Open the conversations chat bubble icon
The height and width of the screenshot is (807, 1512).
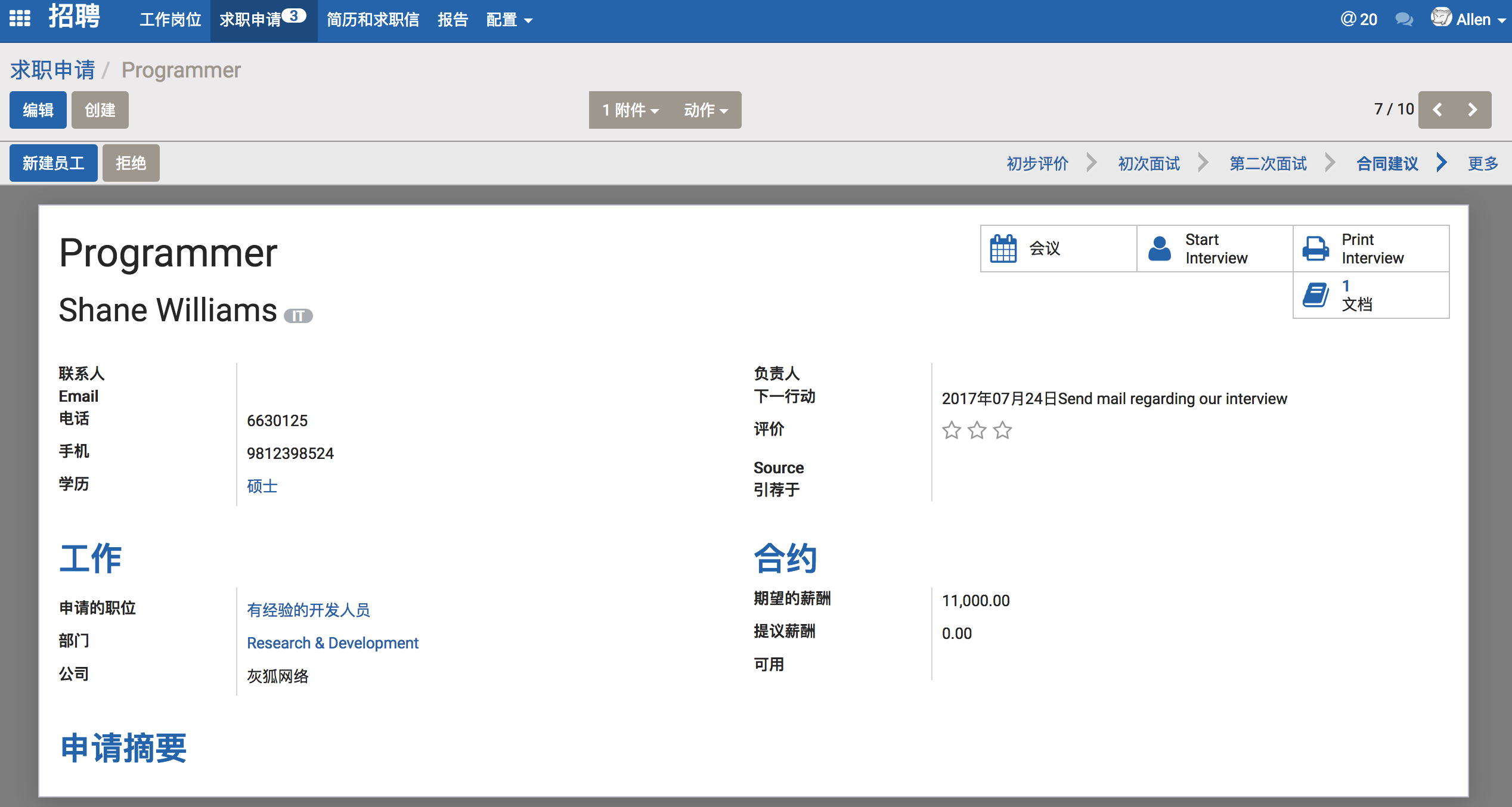point(1403,20)
